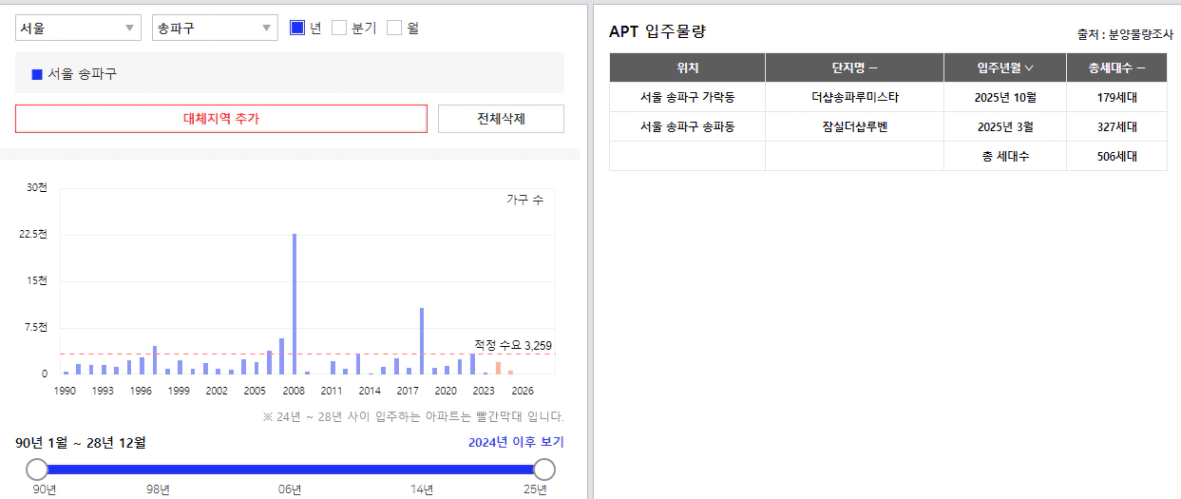Screen dimensions: 1181x499
Task: Click the 327세대 household count cell
Action: tap(1116, 126)
